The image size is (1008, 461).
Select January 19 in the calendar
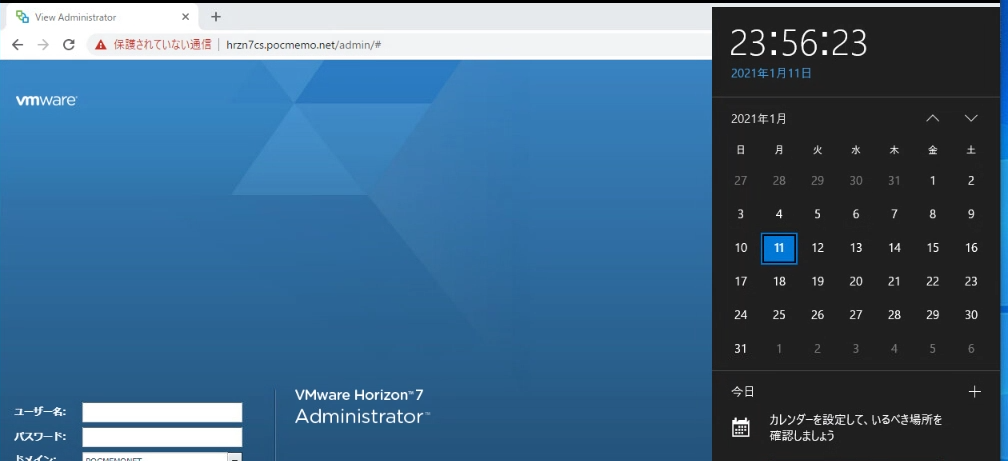(x=818, y=282)
